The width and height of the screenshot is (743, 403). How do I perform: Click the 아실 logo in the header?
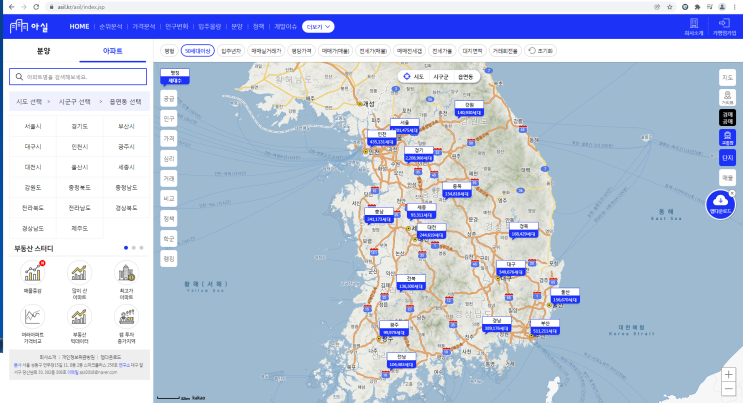coord(29,26)
